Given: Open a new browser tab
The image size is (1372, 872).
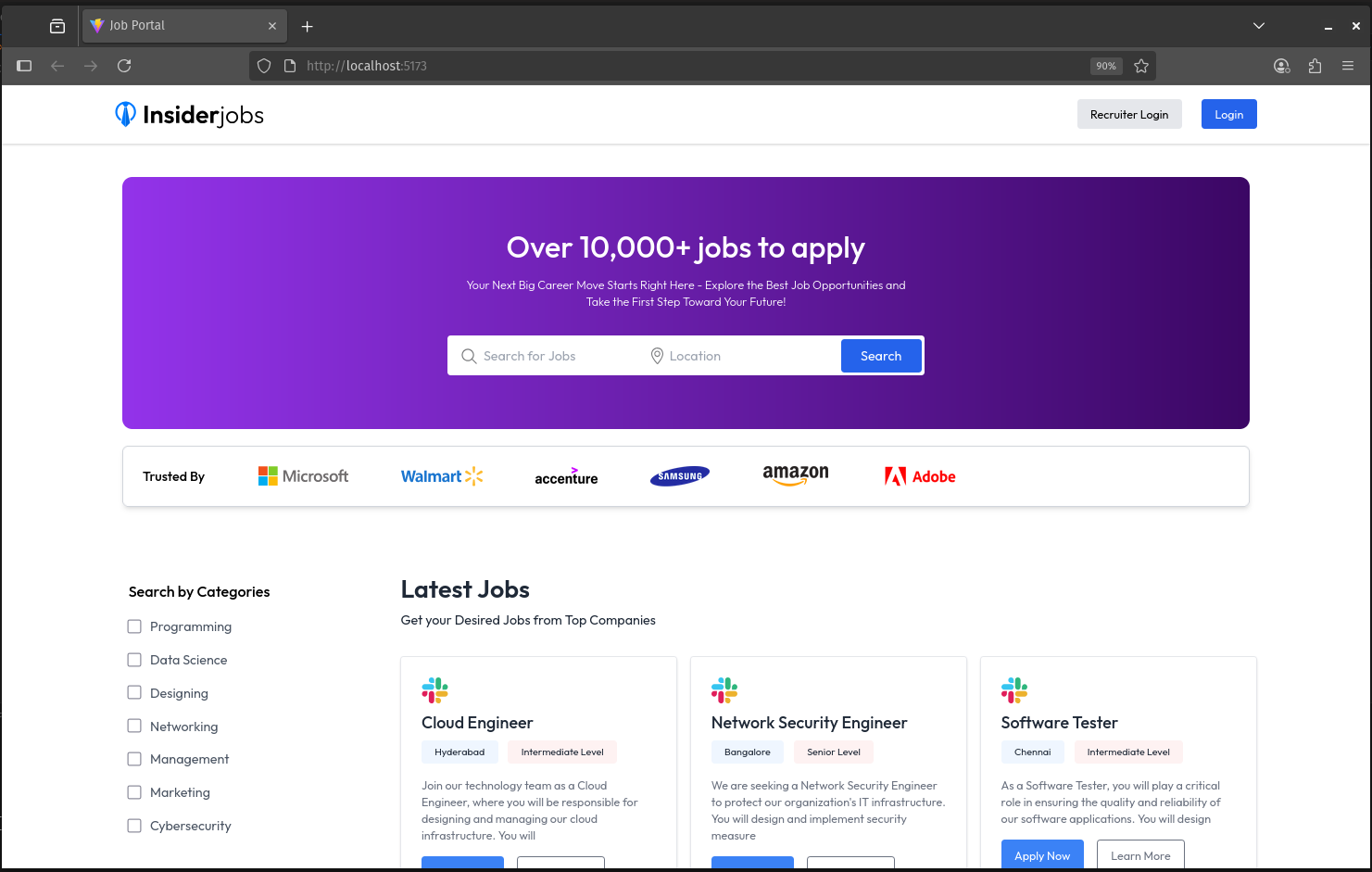Looking at the screenshot, I should tap(308, 26).
